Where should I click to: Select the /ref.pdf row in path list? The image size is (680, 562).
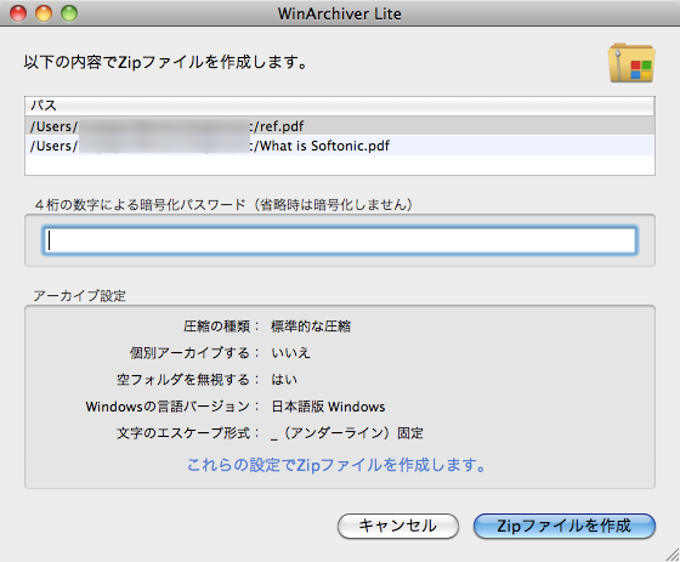[340, 126]
